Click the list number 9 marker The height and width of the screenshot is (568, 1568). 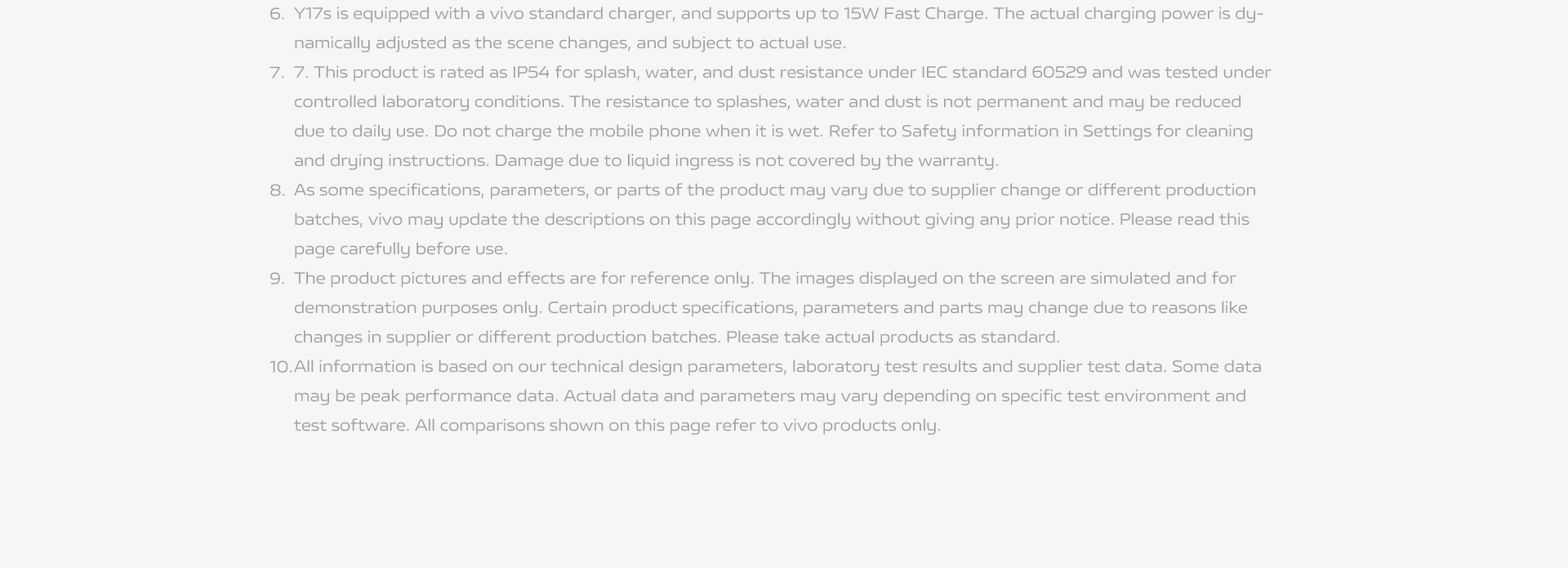click(277, 279)
